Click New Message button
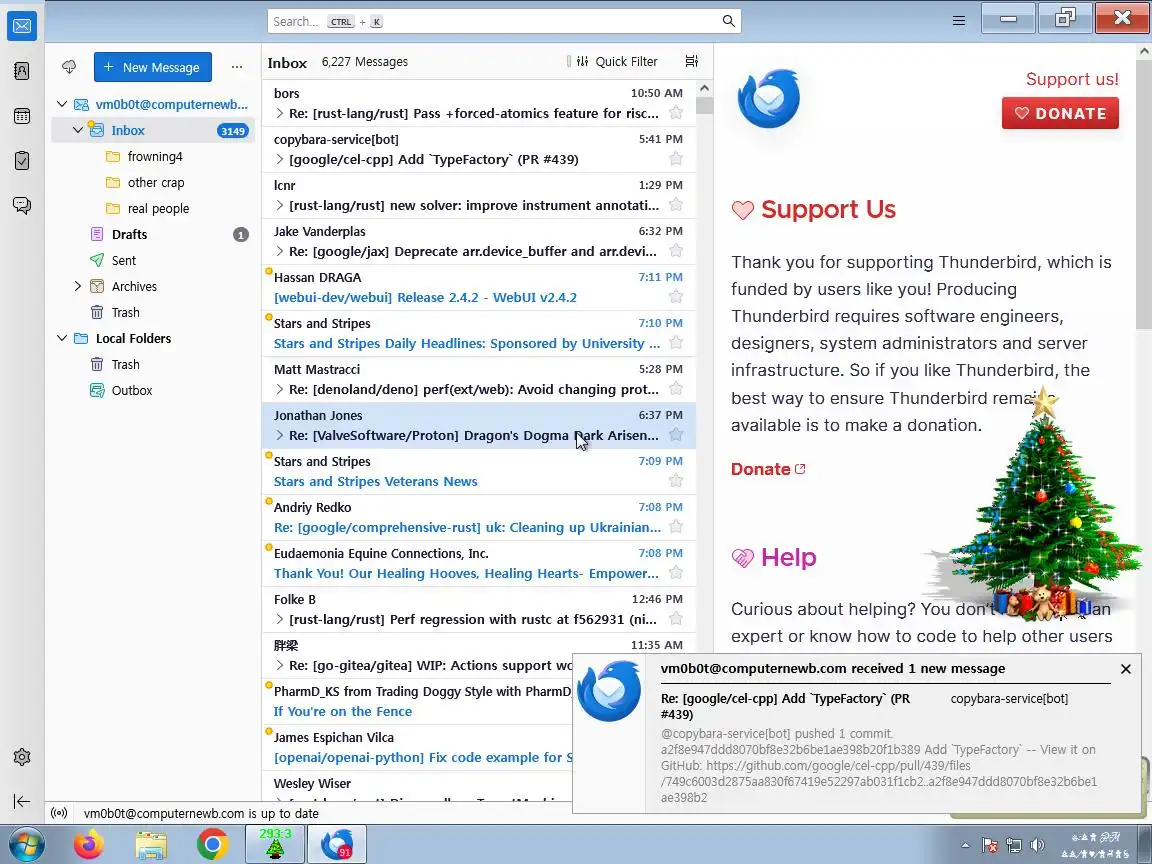 click(153, 67)
